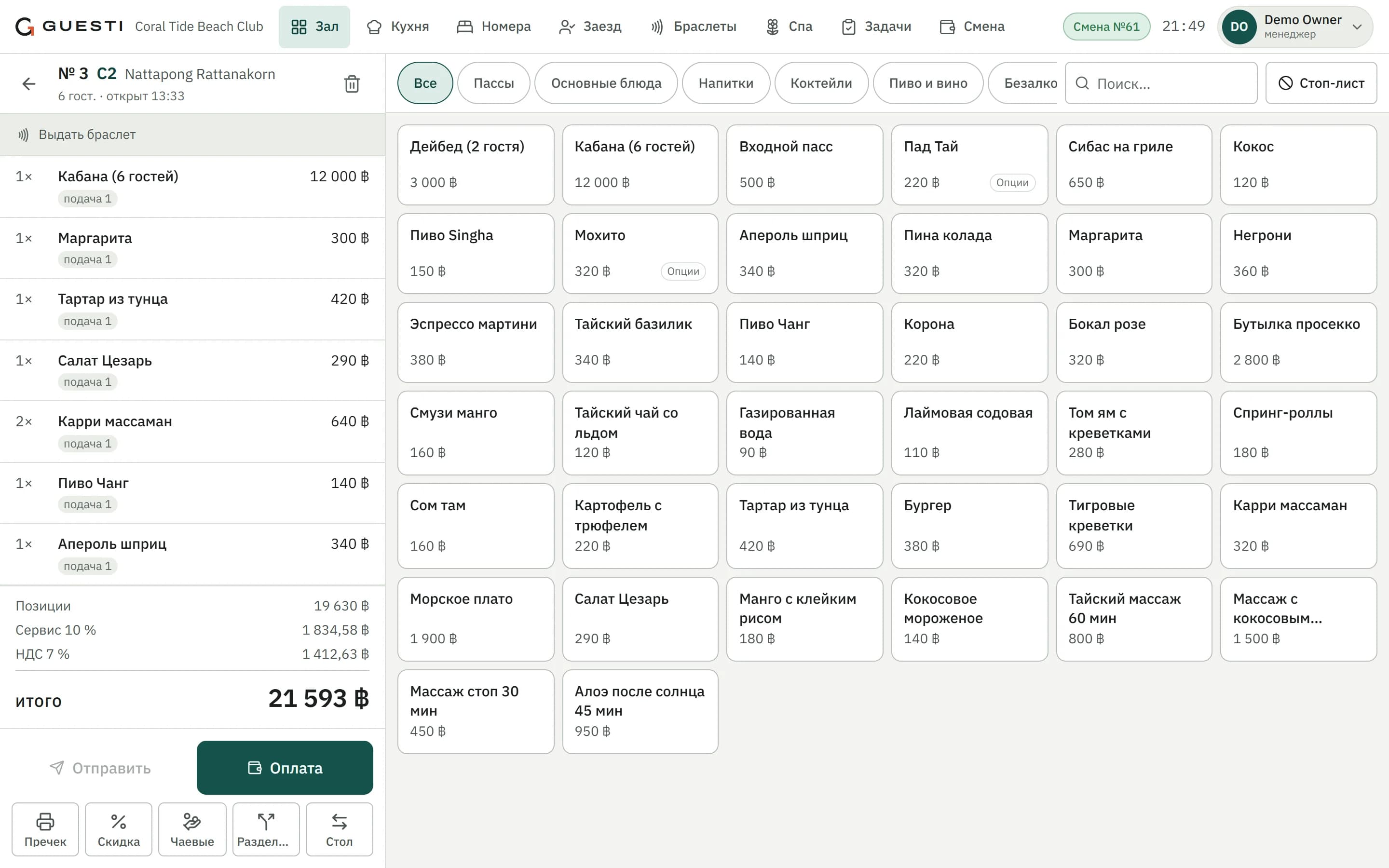Print a Пречек pre-bill
The height and width of the screenshot is (868, 1389).
(x=45, y=829)
